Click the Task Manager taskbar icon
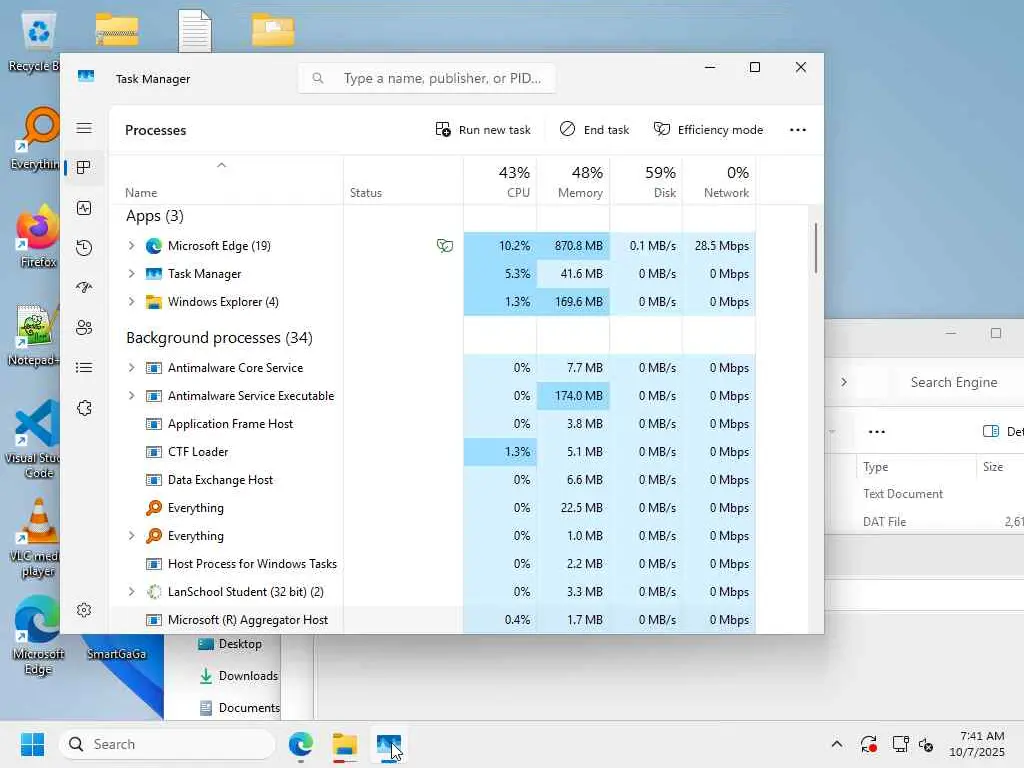 coord(388,744)
